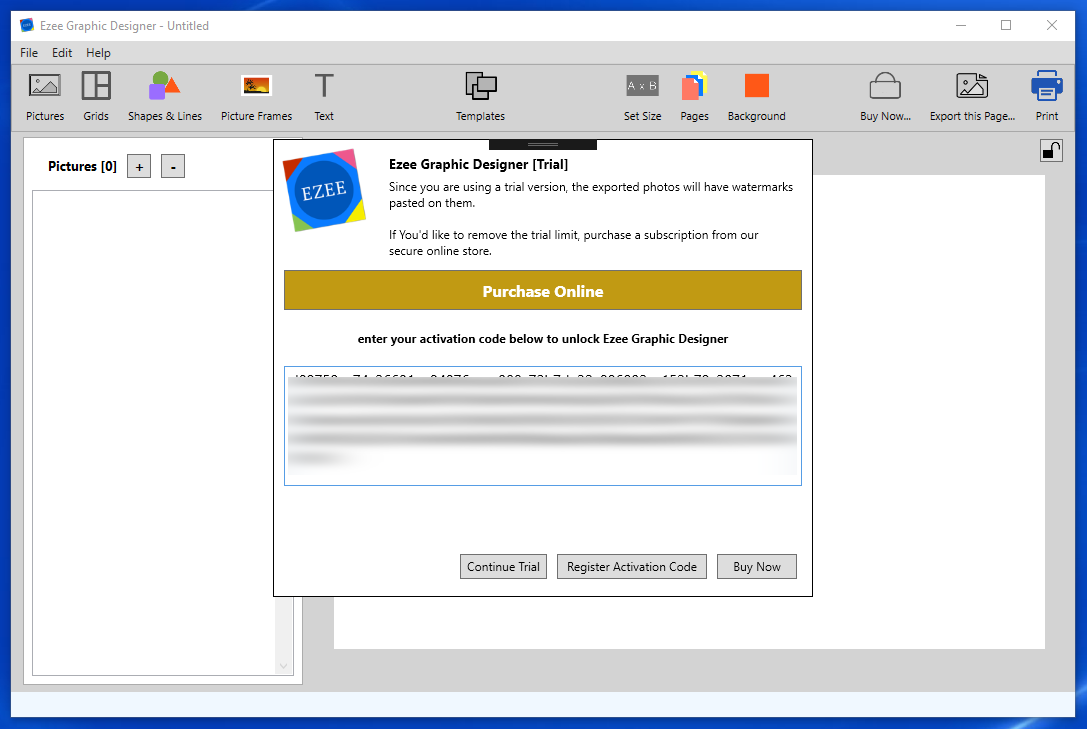Open Shapes & Lines tool
Image resolution: width=1087 pixels, height=729 pixels.
click(164, 86)
